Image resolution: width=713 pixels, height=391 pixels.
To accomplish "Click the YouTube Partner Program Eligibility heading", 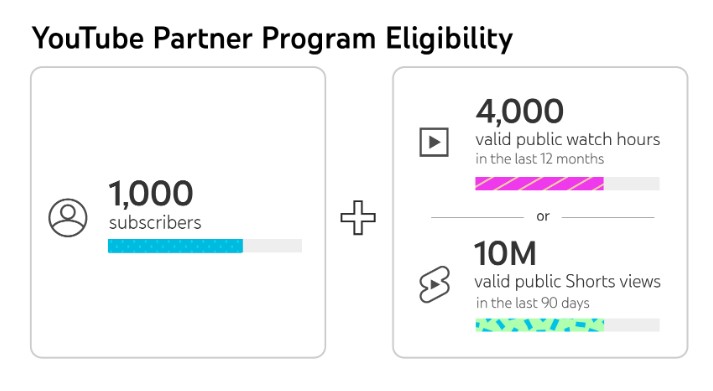I will coord(272,38).
